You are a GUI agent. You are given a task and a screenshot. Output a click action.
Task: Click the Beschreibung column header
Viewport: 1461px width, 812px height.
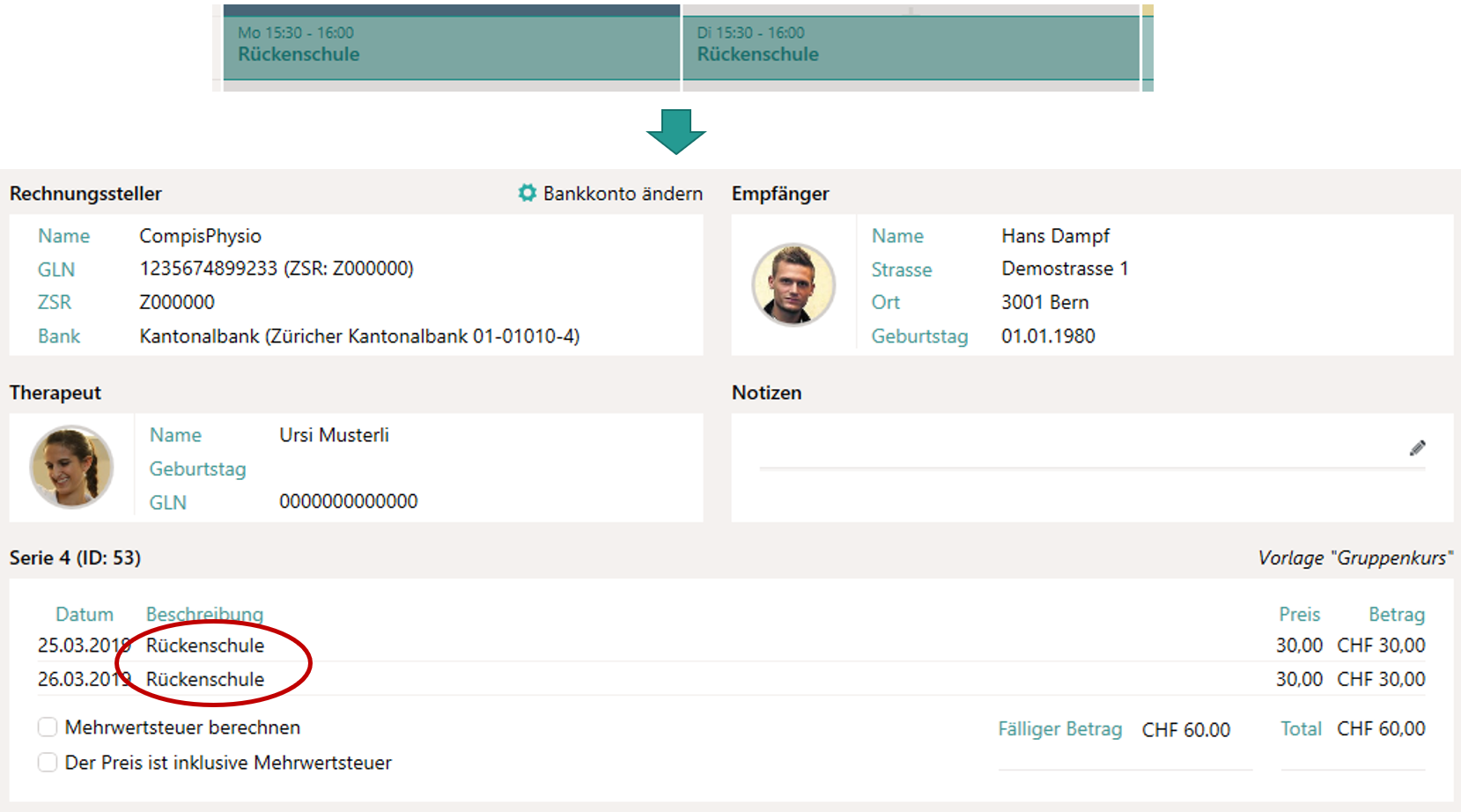(x=204, y=615)
